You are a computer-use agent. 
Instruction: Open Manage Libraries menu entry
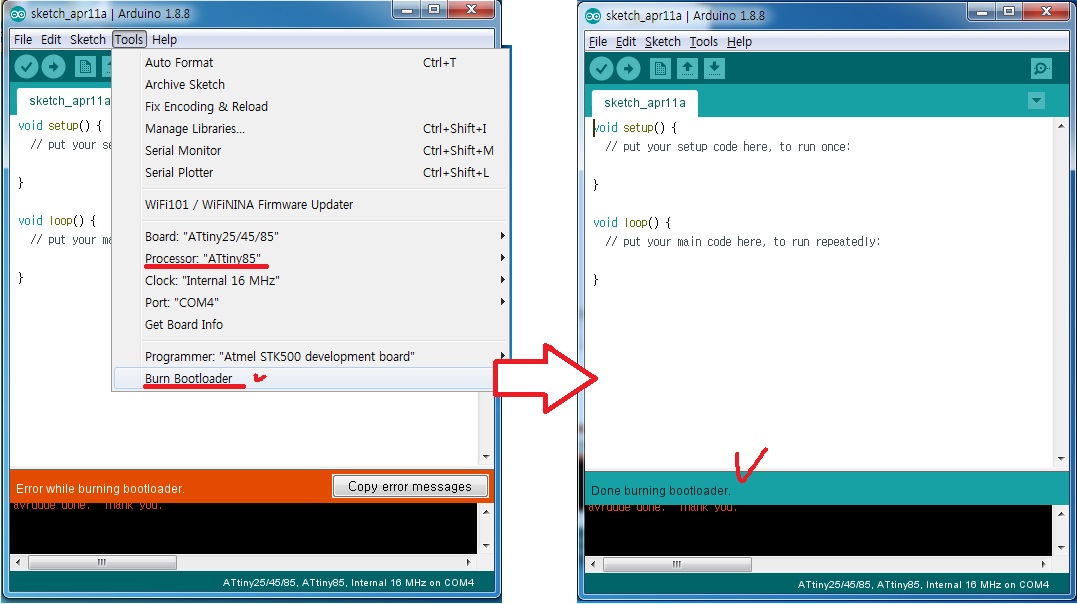(310, 128)
